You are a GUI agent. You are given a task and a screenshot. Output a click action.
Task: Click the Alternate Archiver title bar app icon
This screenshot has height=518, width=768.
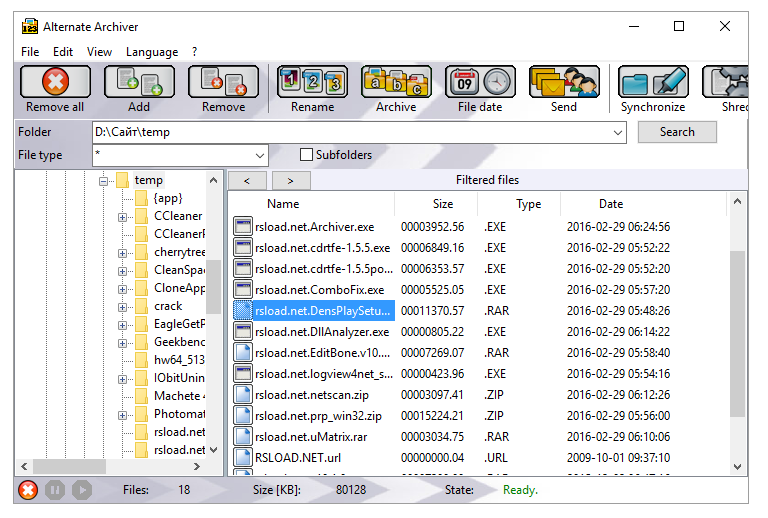(x=29, y=26)
